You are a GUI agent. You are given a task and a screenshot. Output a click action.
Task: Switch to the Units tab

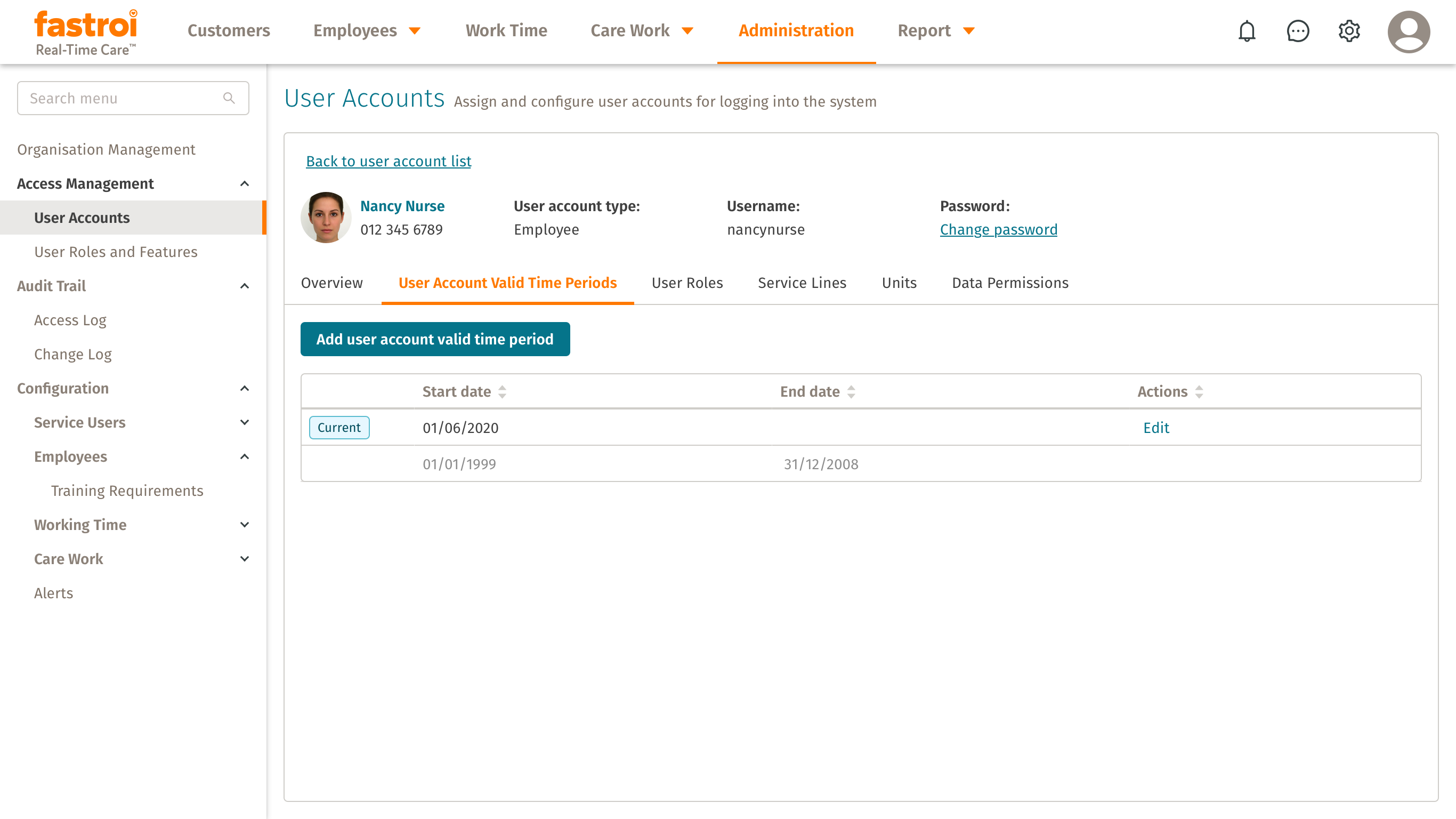[x=899, y=283]
